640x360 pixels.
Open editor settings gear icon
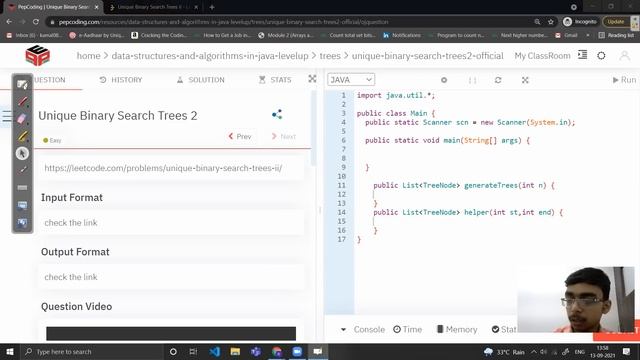click(444, 80)
